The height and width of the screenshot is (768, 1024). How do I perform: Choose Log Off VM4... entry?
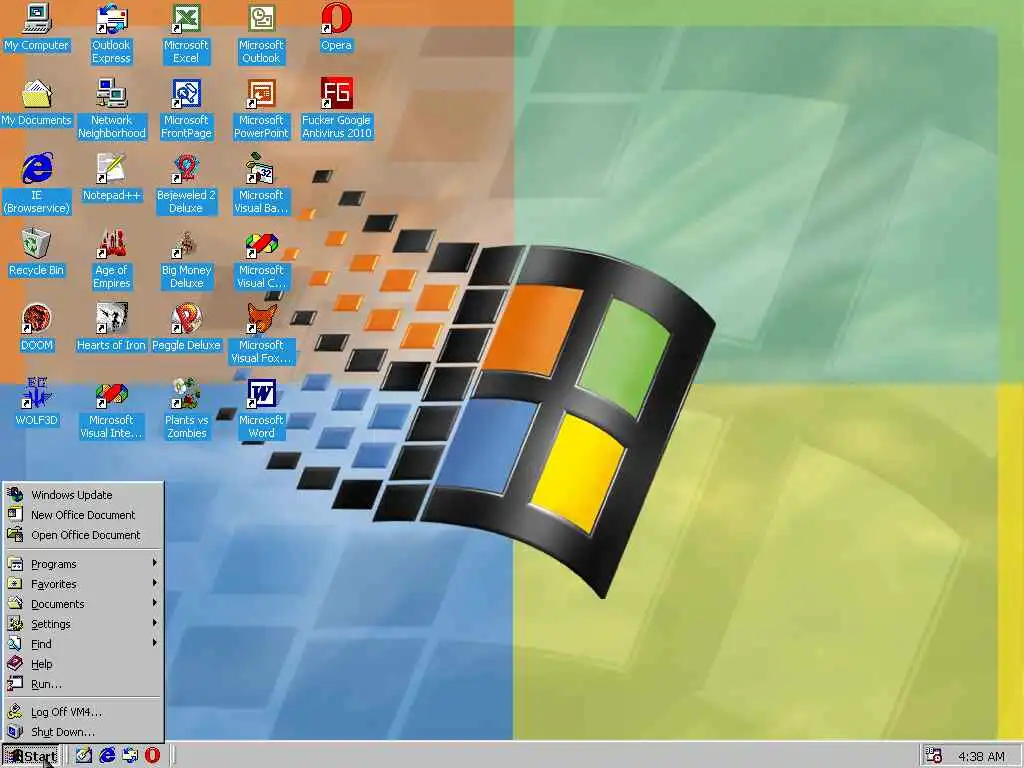pyautogui.click(x=83, y=712)
